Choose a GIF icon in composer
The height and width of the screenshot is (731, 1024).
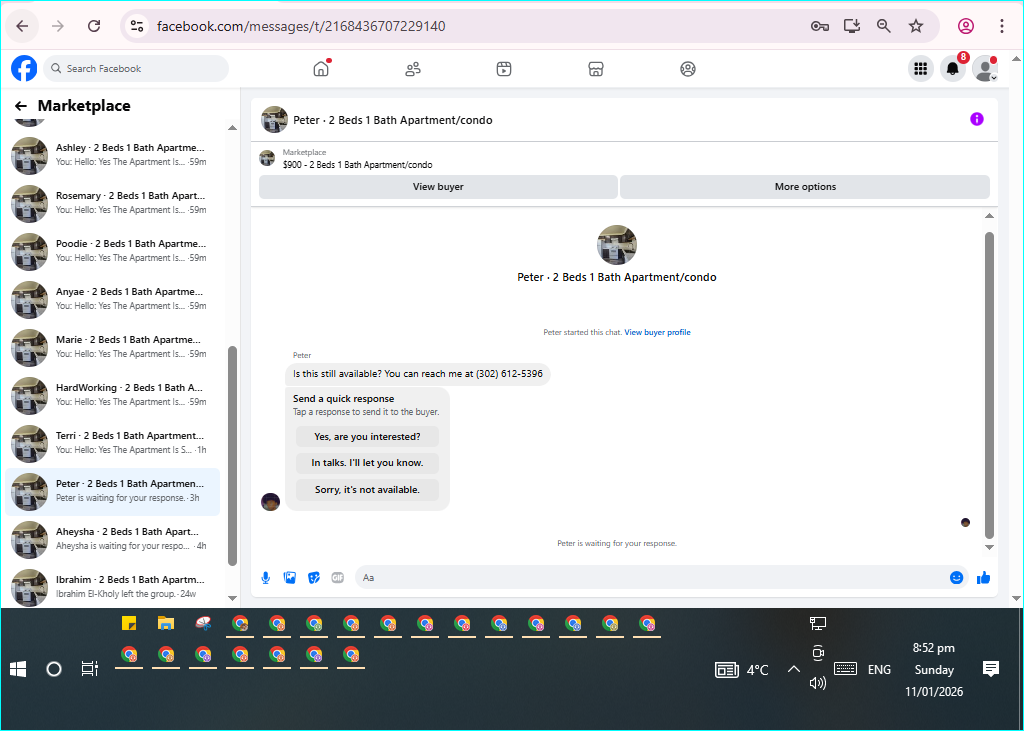point(338,577)
